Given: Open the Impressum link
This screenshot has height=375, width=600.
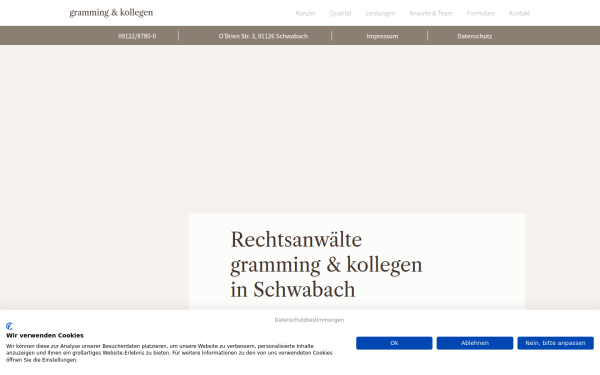Looking at the screenshot, I should tap(382, 36).
